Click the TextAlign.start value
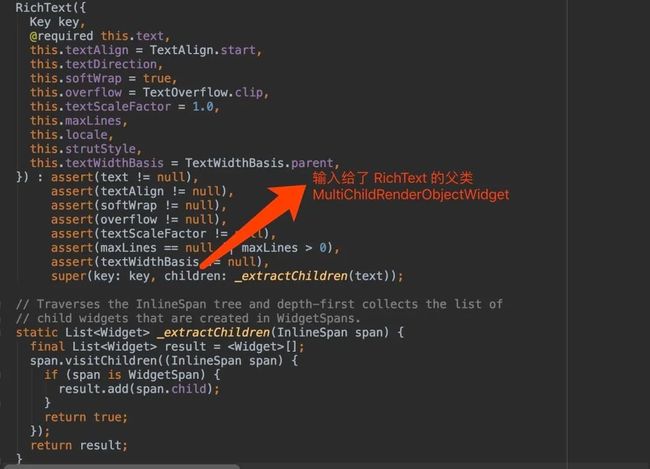 [x=203, y=50]
